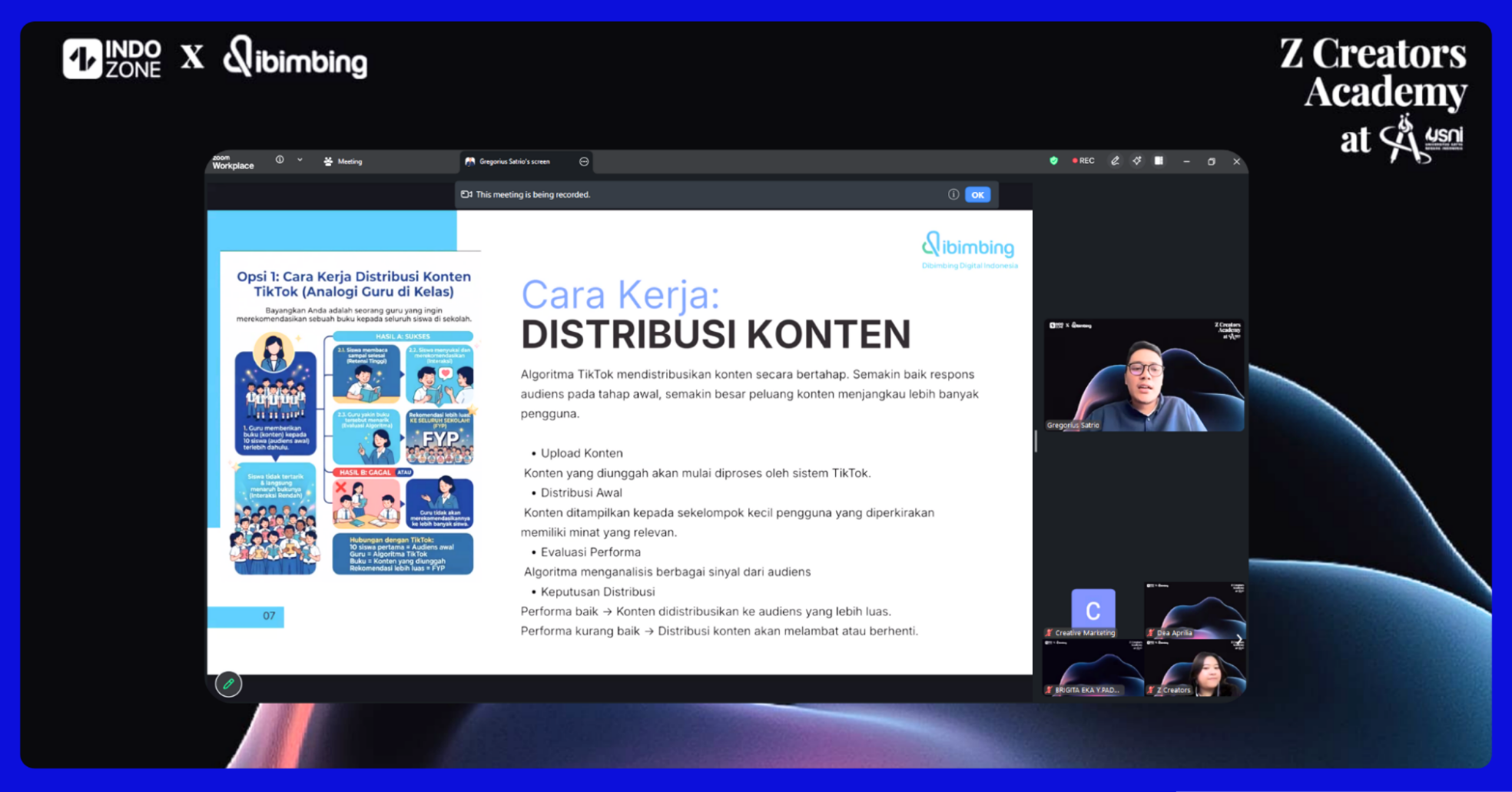Click the 'DISTRIBUSI KONTEN' slide heading
1512x792 pixels.
715,335
